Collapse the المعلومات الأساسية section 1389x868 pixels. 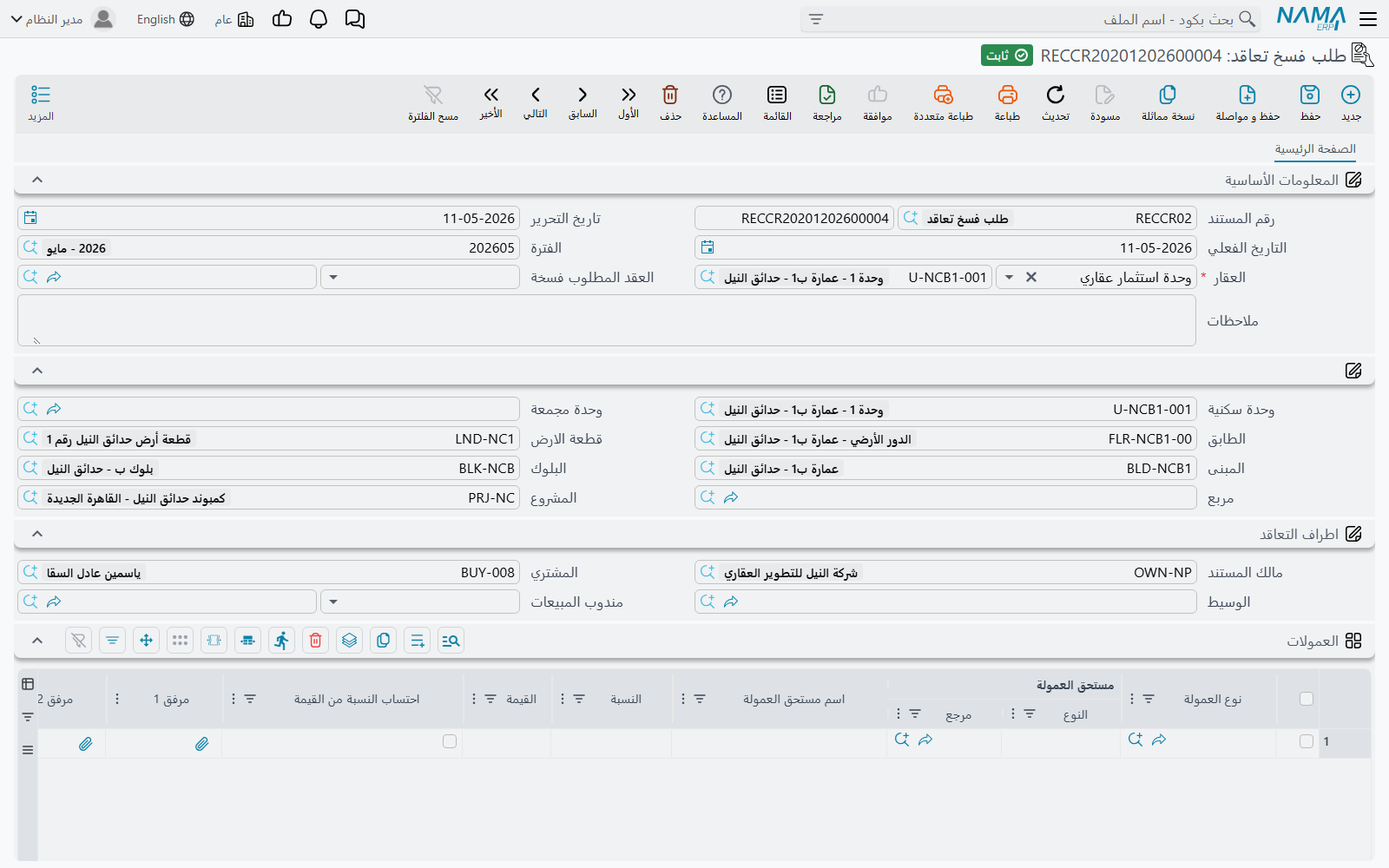coord(37,180)
